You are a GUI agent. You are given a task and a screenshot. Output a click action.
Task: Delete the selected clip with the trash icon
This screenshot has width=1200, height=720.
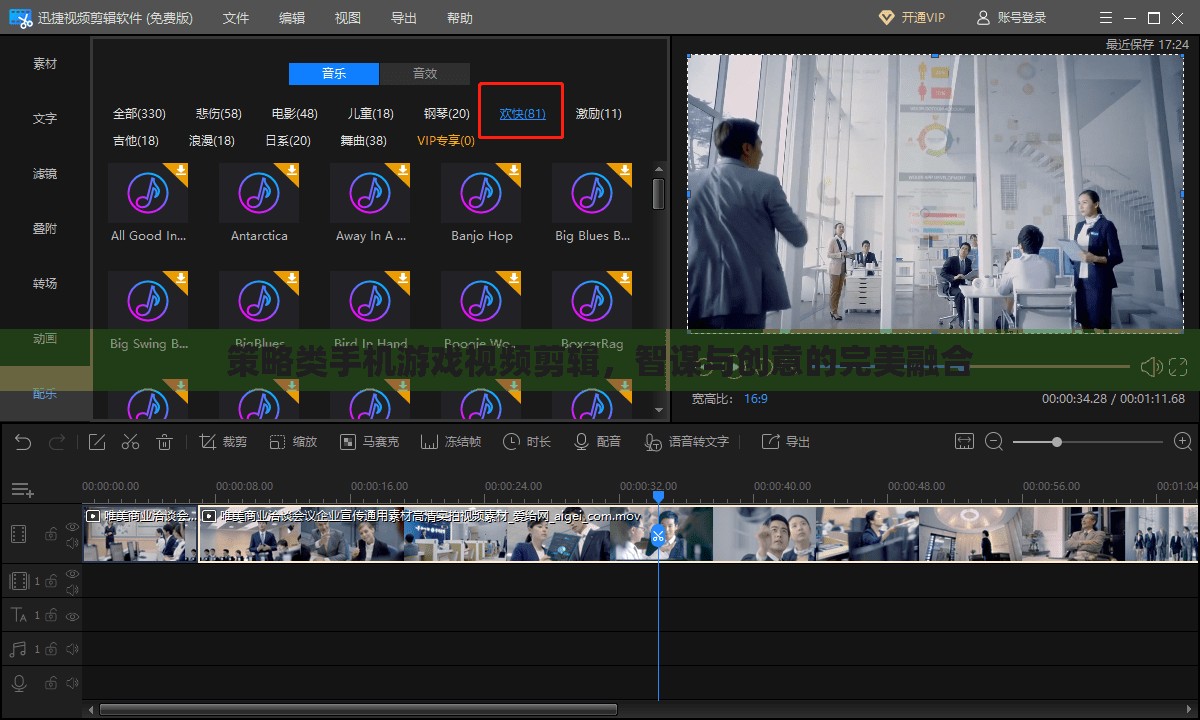(x=165, y=442)
